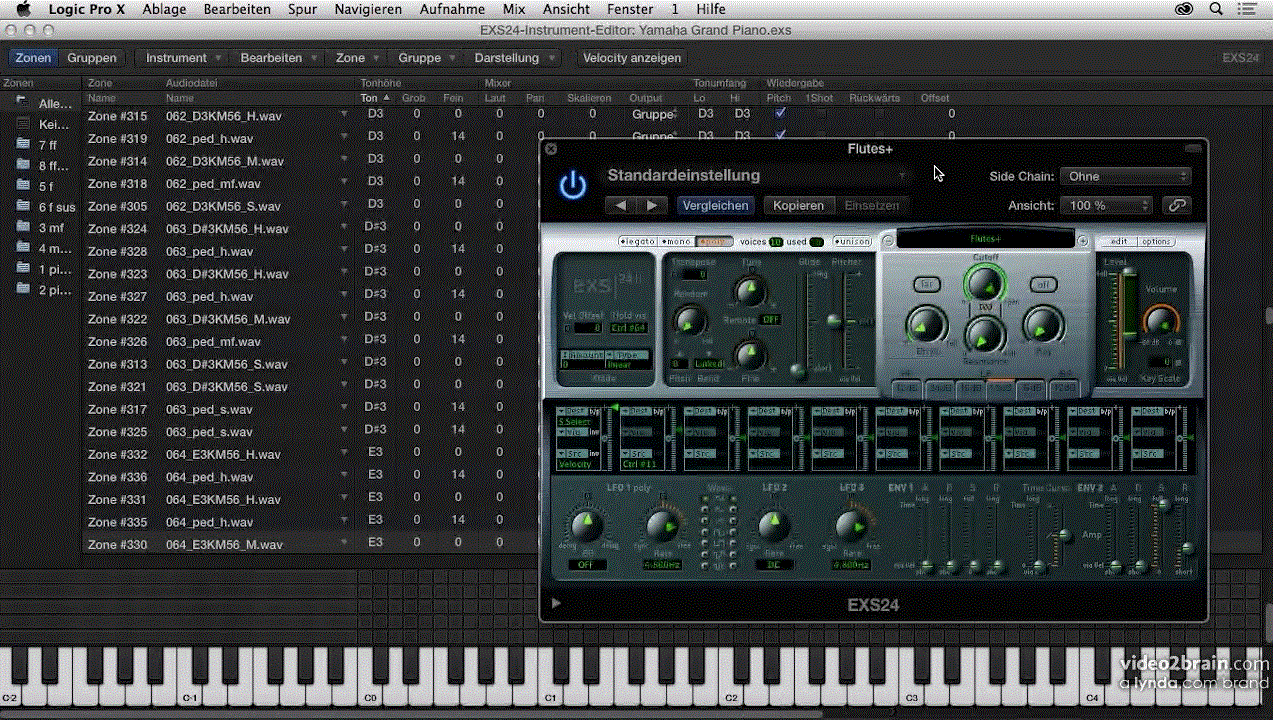Open the Ablage menu
Viewport: 1273px width, 720px height.
click(x=164, y=9)
